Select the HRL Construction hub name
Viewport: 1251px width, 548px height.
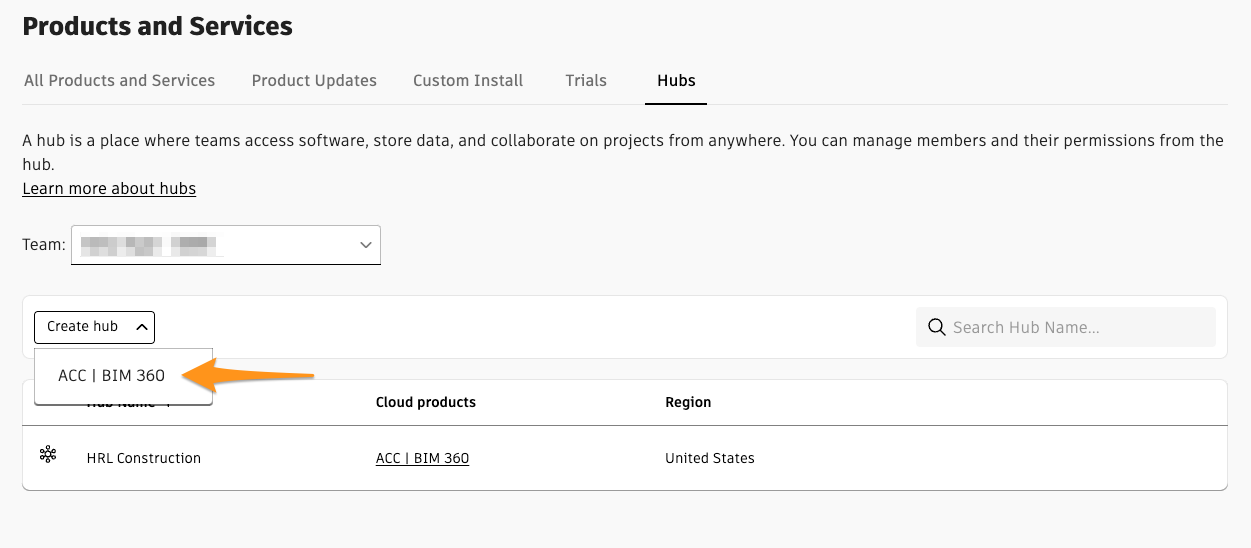[x=144, y=458]
